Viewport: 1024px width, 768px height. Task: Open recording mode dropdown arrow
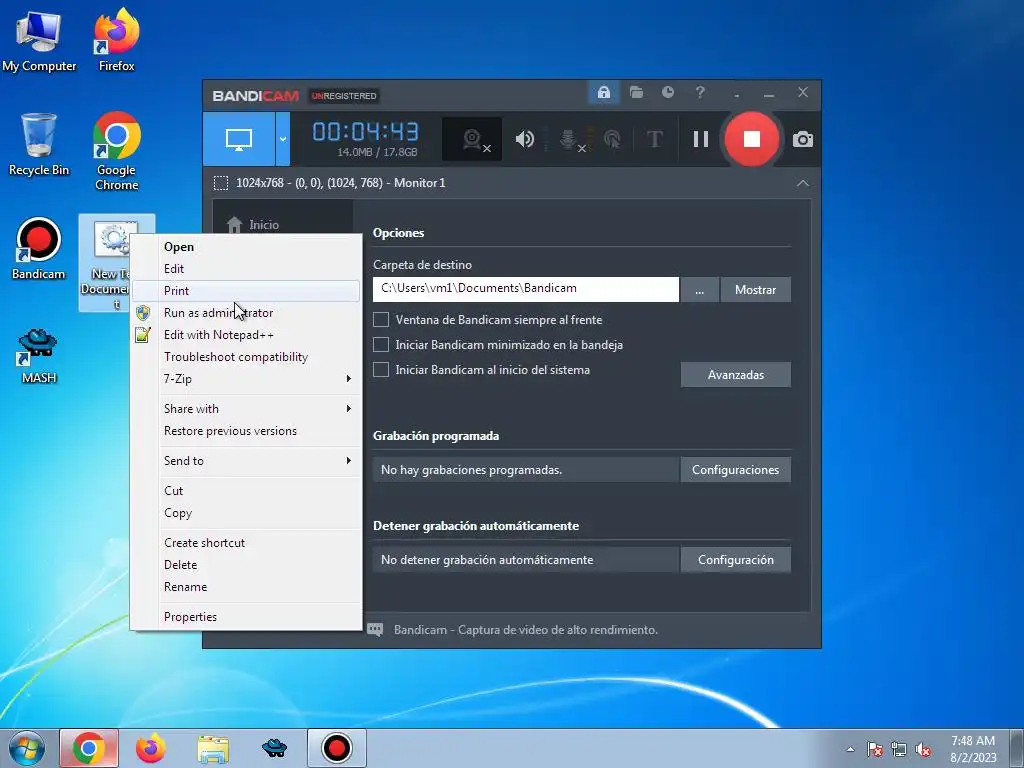coord(283,138)
